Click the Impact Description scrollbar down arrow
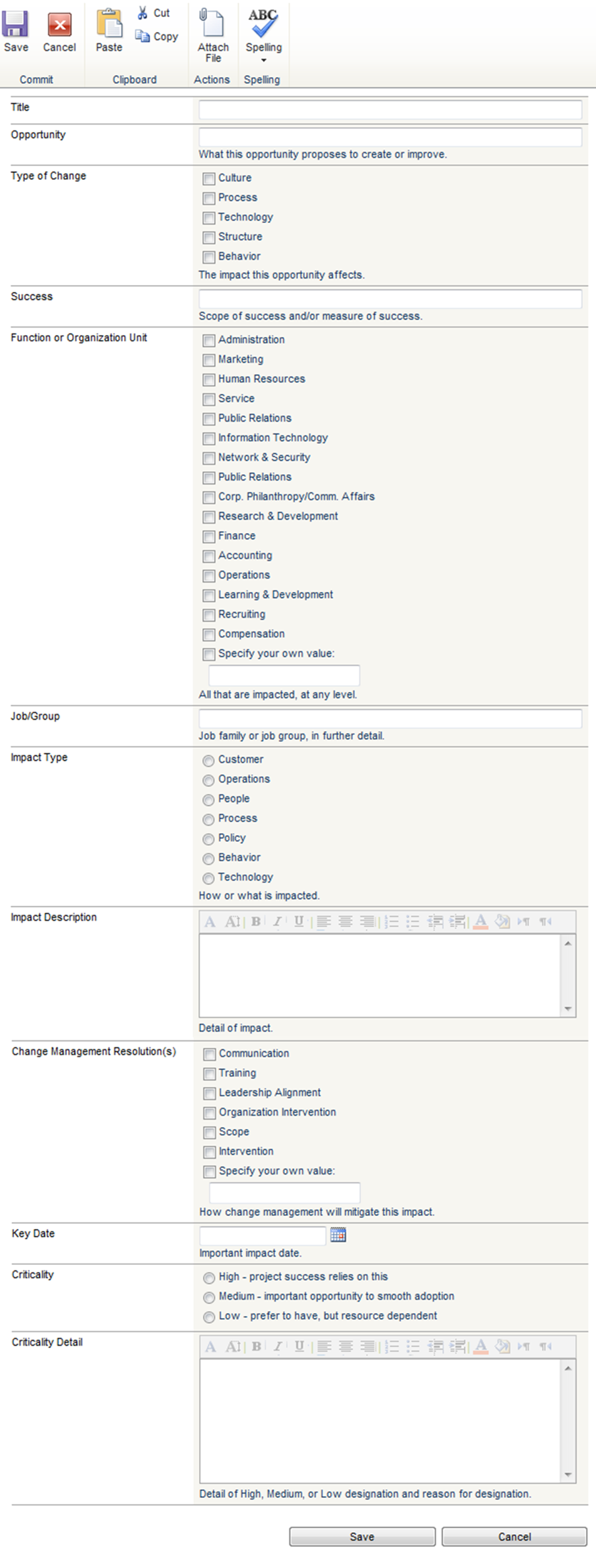 568,1009
